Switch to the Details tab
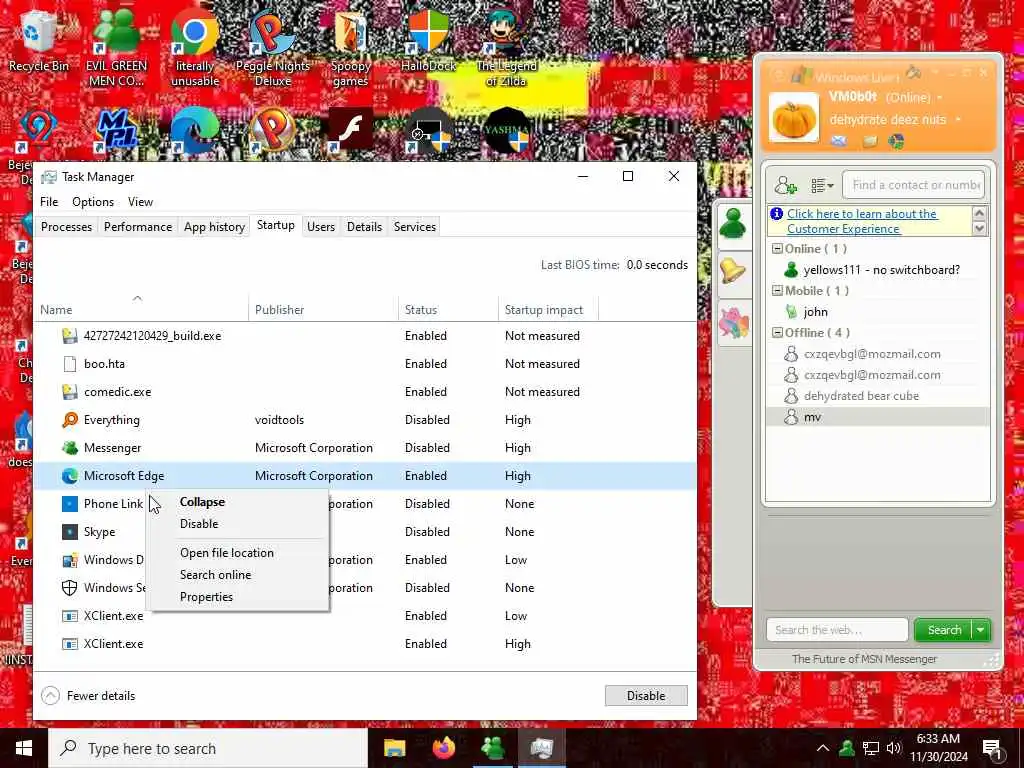Image resolution: width=1024 pixels, height=768 pixels. (x=364, y=227)
